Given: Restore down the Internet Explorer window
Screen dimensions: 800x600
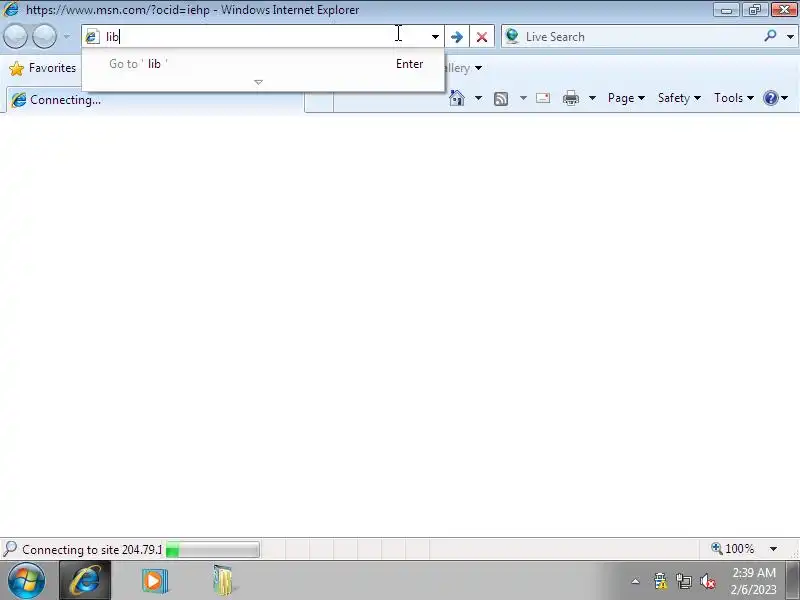Looking at the screenshot, I should click(755, 10).
